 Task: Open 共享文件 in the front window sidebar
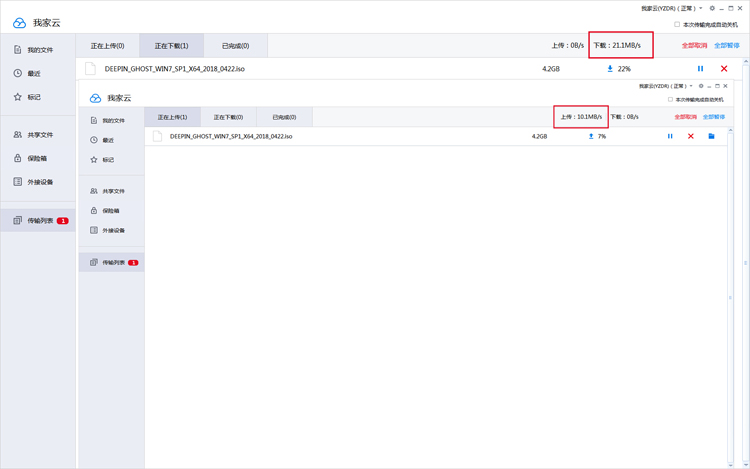pyautogui.click(x=108, y=191)
